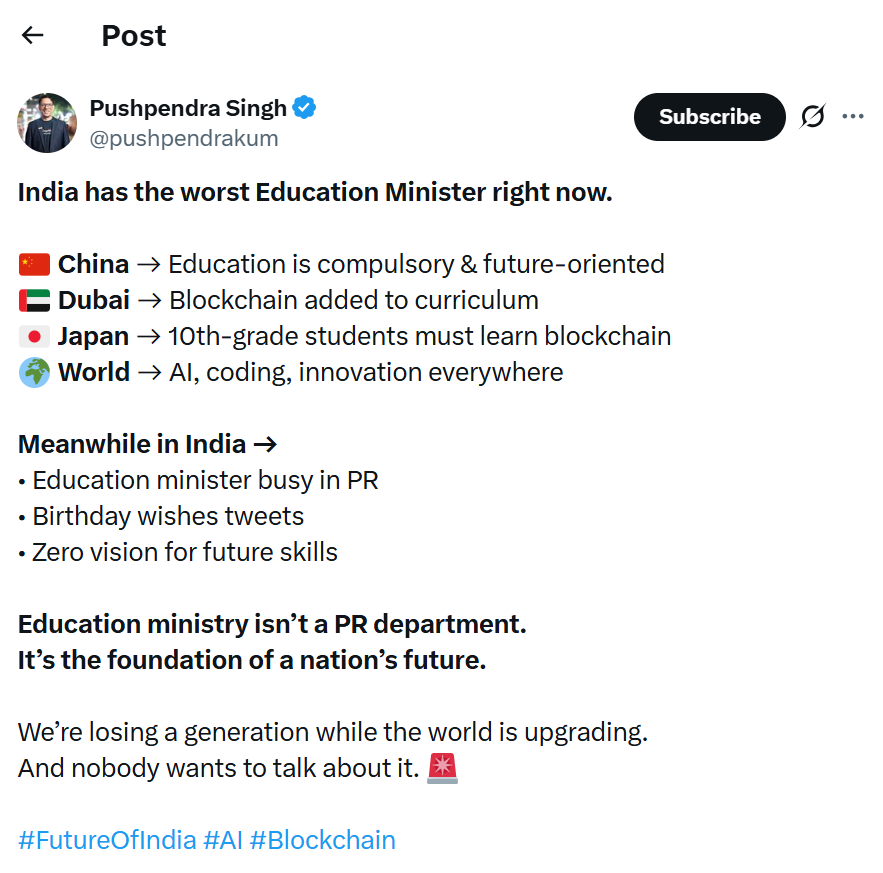The width and height of the screenshot is (883, 873).
Task: Click the "Meanwhile in India" line
Action: coord(147,444)
